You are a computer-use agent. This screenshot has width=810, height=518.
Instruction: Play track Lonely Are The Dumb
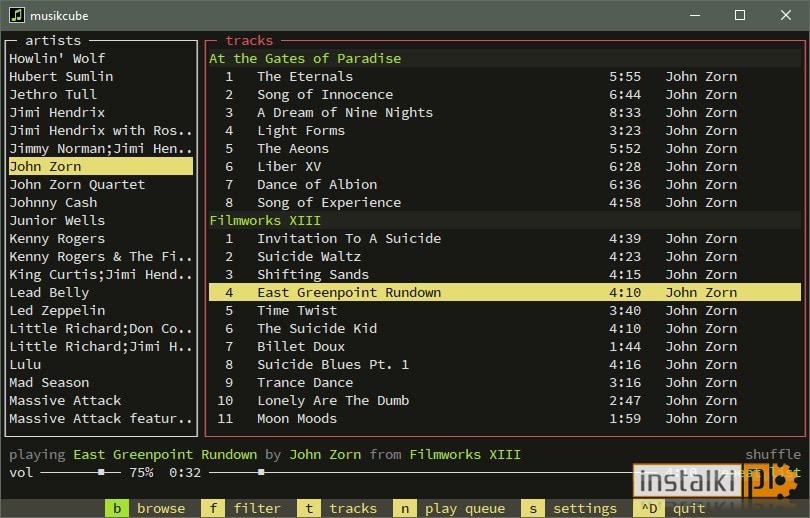click(505, 401)
